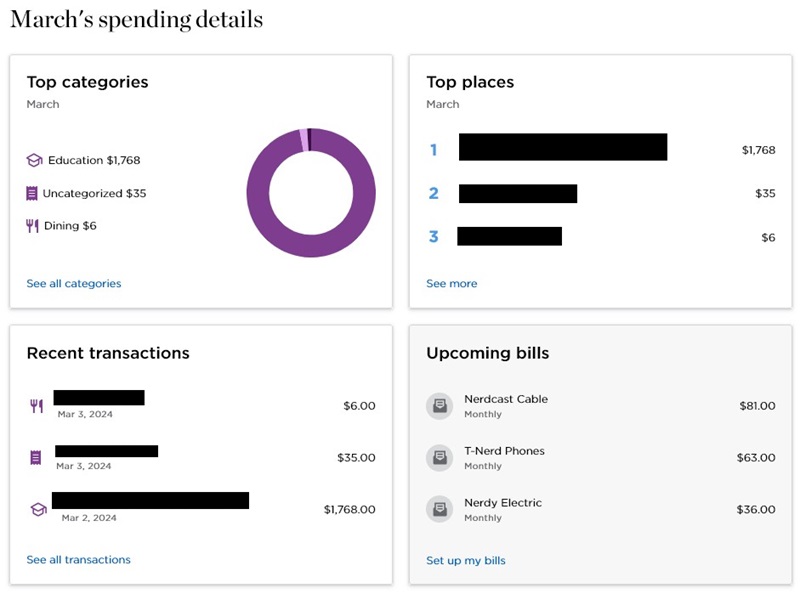
Task: Select the number 1 ranked top place
Action: (562, 148)
